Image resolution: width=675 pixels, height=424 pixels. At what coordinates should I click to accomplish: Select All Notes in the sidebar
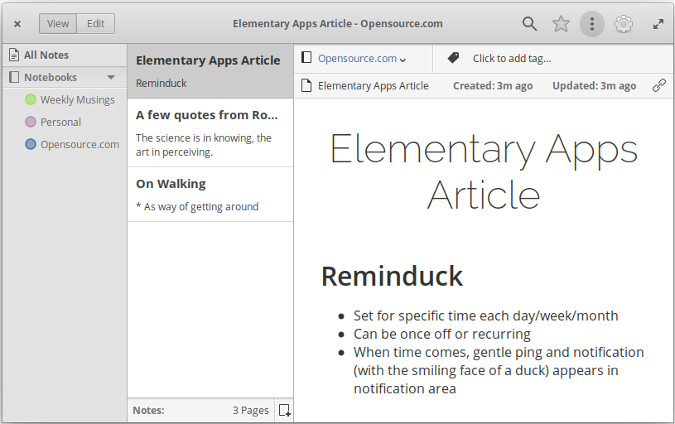pos(46,55)
